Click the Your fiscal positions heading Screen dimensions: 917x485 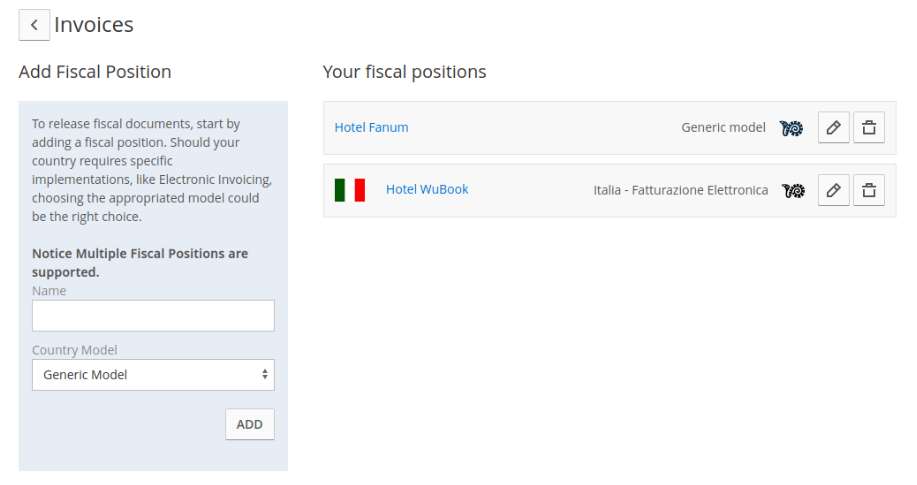[405, 72]
